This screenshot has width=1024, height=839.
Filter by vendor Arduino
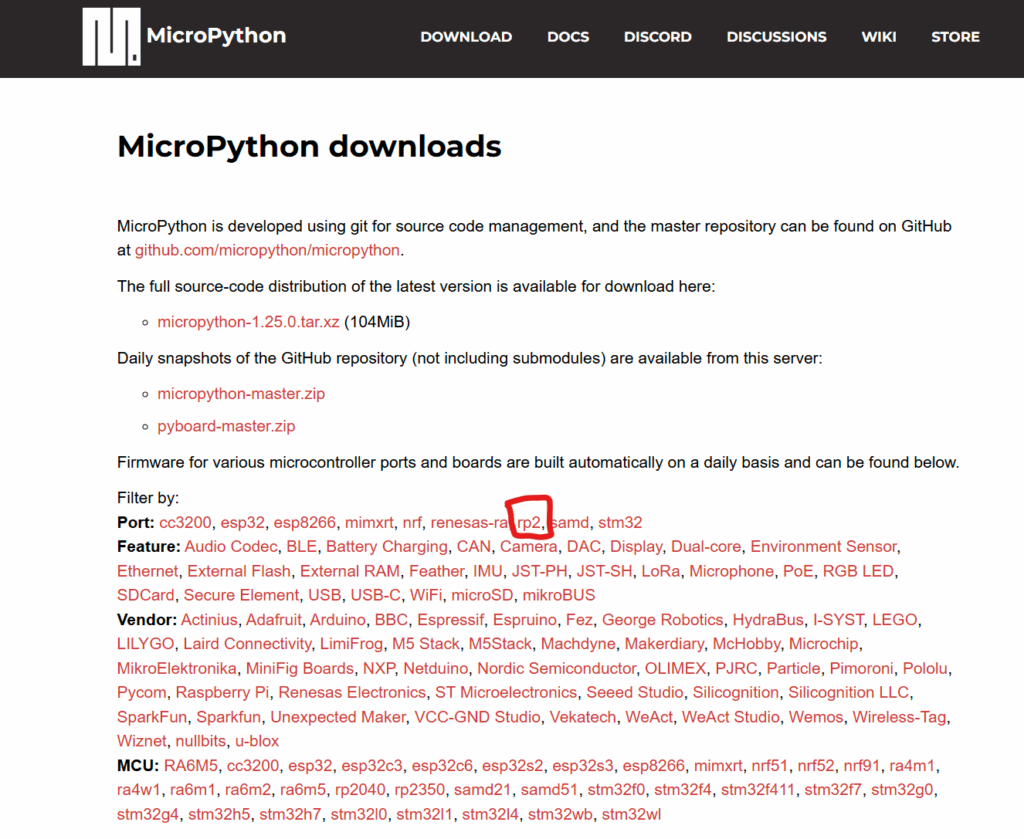(338, 620)
